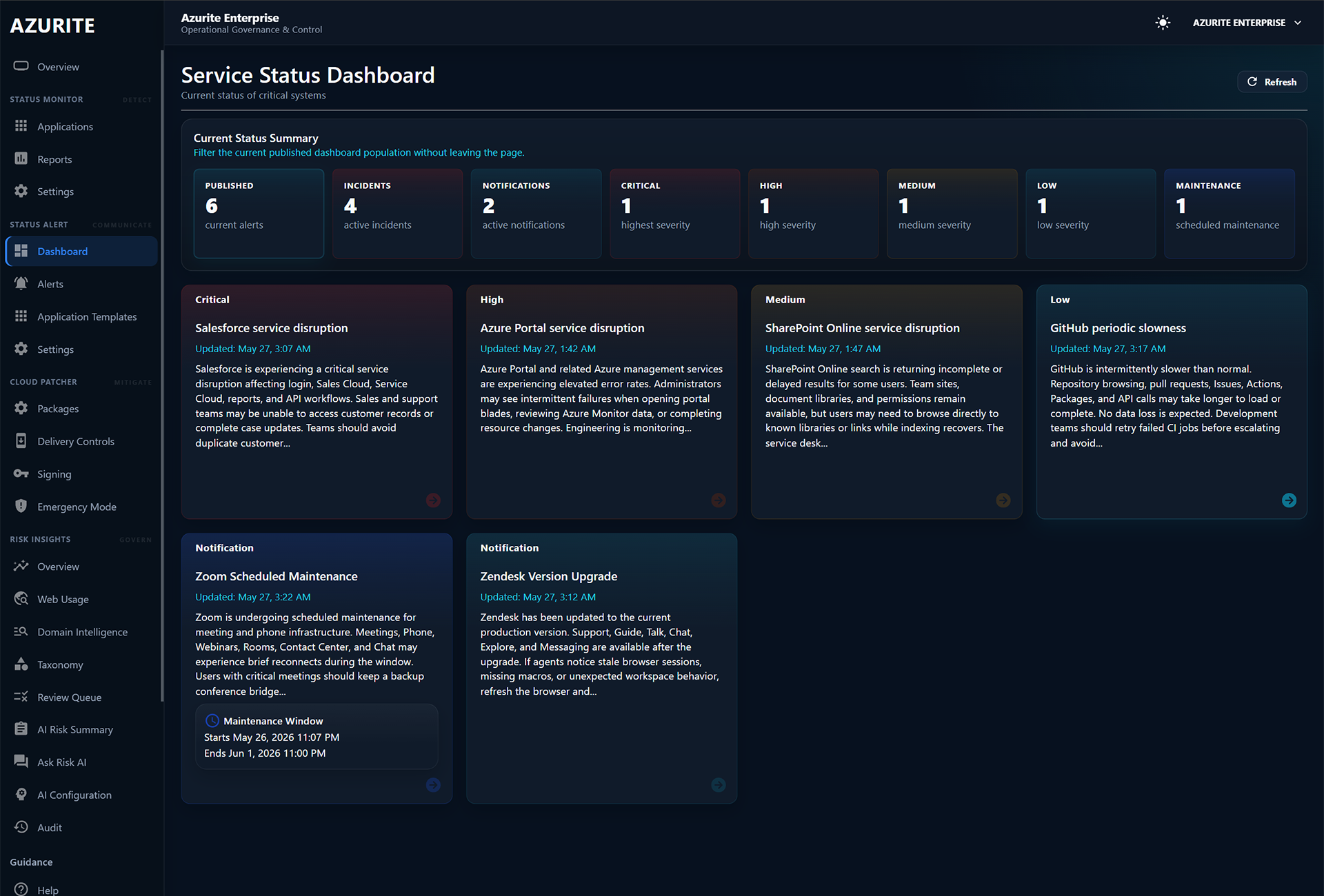Filter by the Published summary card
Viewport: 1324px width, 896px height.
(x=259, y=214)
